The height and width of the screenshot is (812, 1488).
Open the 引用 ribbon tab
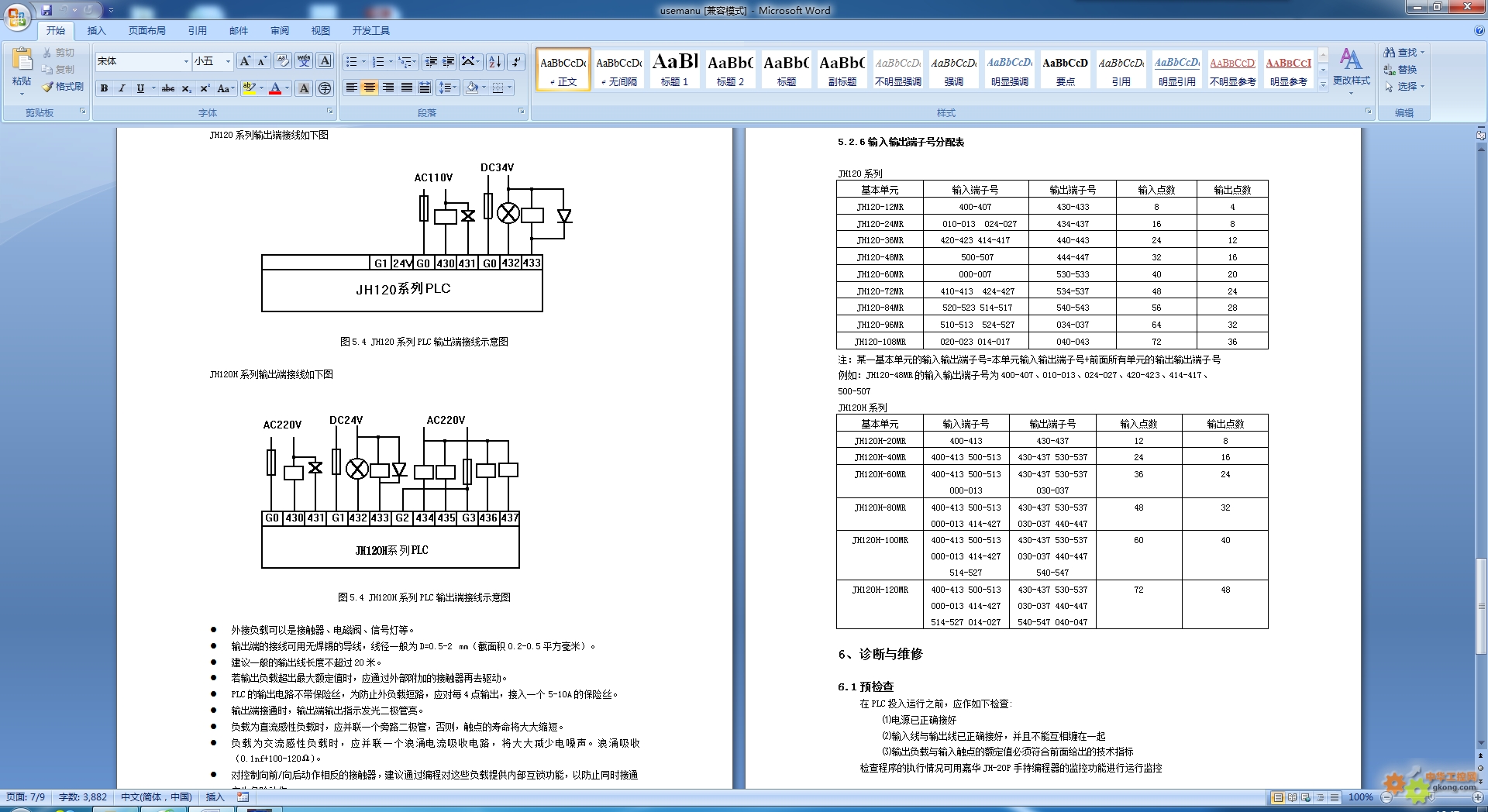[198, 31]
